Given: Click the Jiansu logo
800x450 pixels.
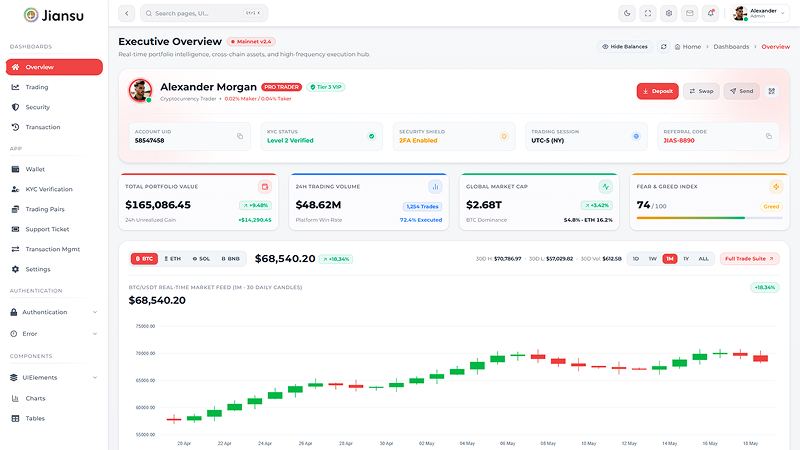Looking at the screenshot, I should pyautogui.click(x=54, y=15).
